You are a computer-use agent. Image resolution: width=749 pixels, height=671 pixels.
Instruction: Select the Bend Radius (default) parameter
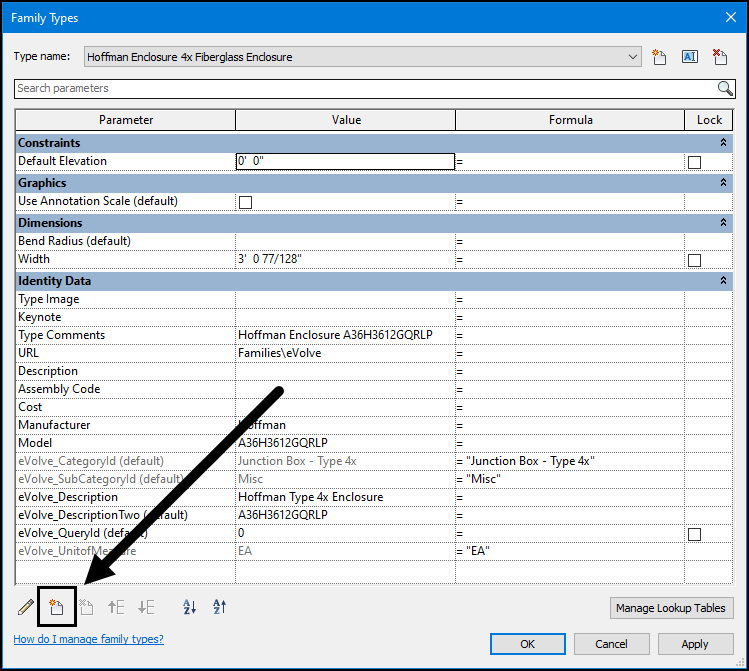[126, 241]
